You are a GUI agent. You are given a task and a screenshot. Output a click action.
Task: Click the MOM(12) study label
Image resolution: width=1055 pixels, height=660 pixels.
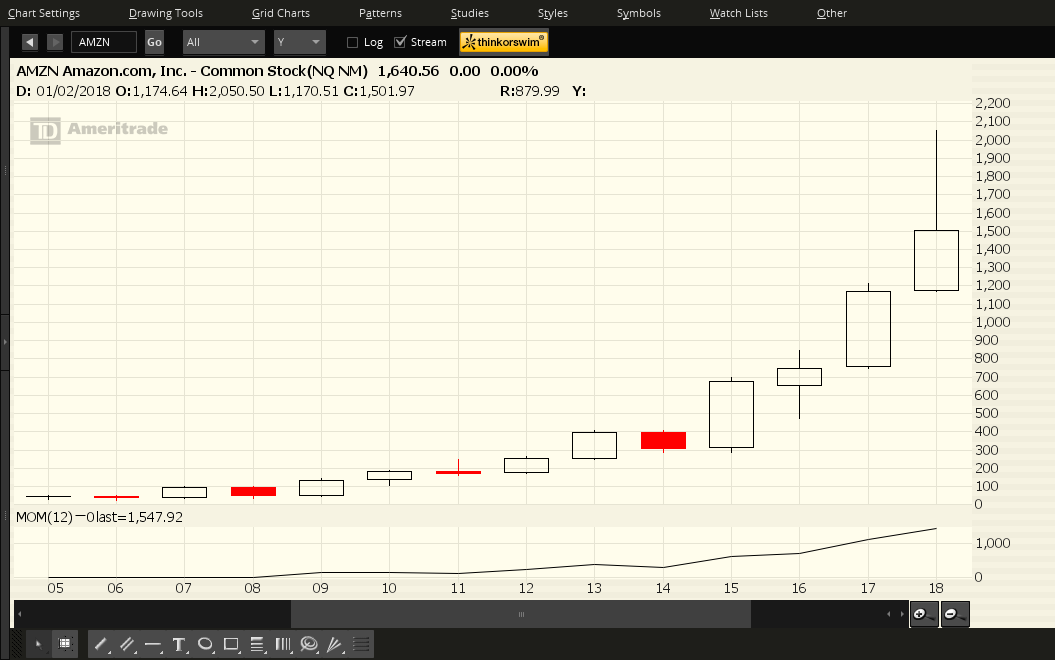44,517
